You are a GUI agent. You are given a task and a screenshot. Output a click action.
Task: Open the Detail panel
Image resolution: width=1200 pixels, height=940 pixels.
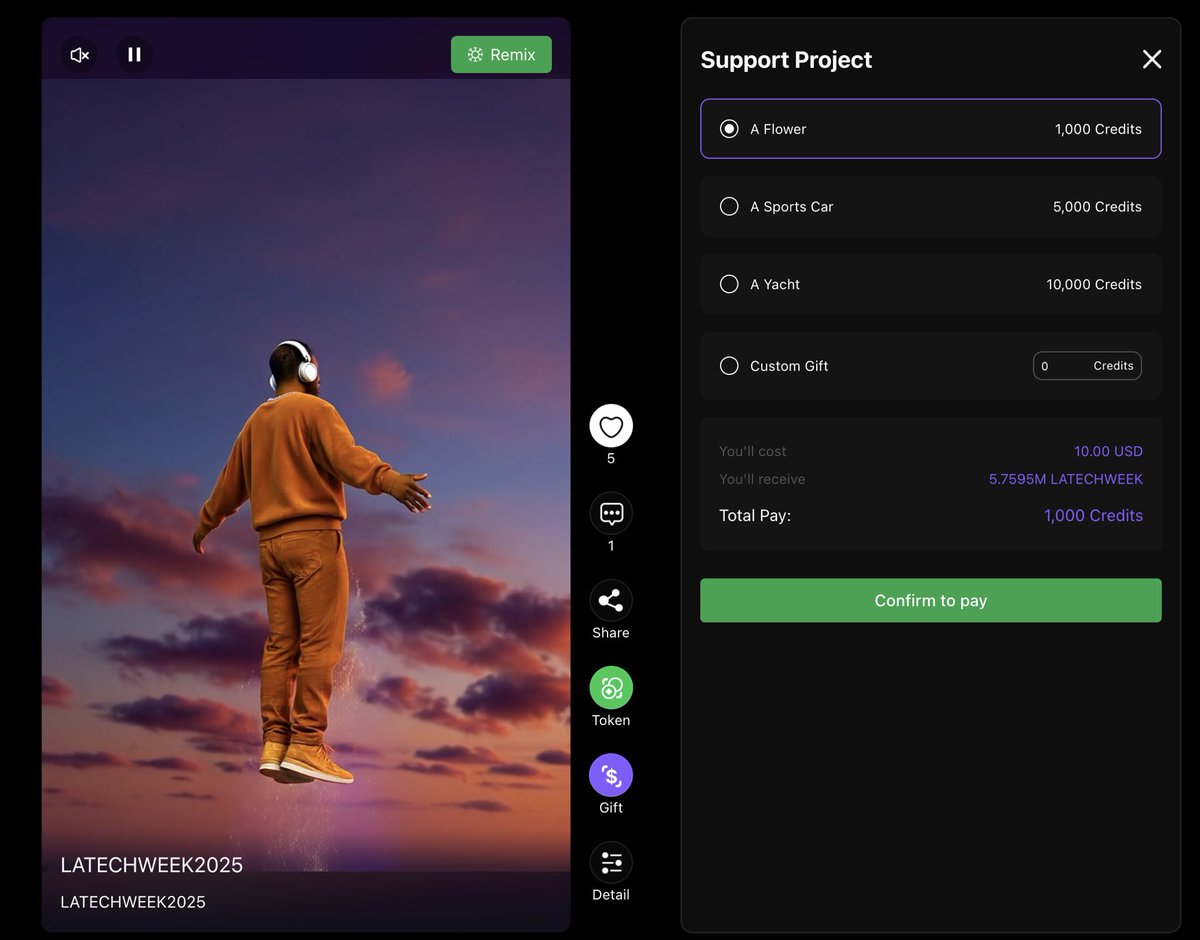point(610,862)
